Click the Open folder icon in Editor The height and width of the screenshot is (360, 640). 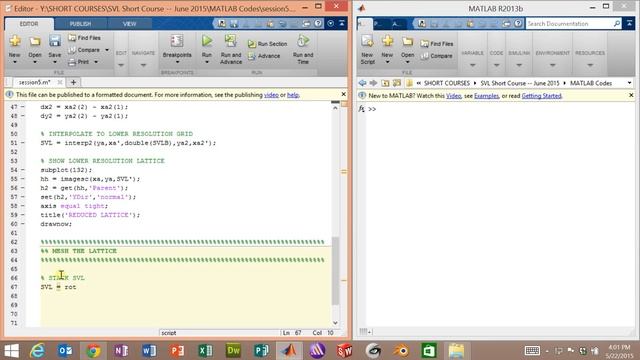pyautogui.click(x=35, y=41)
